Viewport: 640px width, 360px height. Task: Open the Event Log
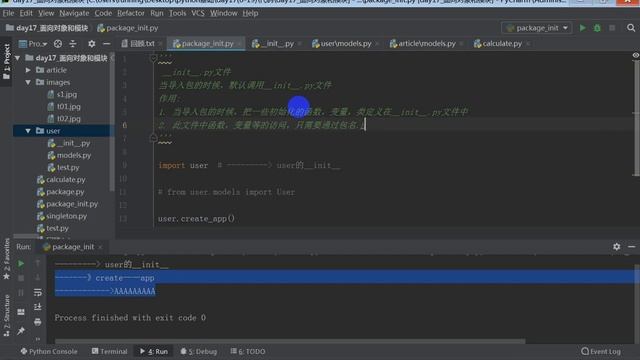[x=601, y=351]
